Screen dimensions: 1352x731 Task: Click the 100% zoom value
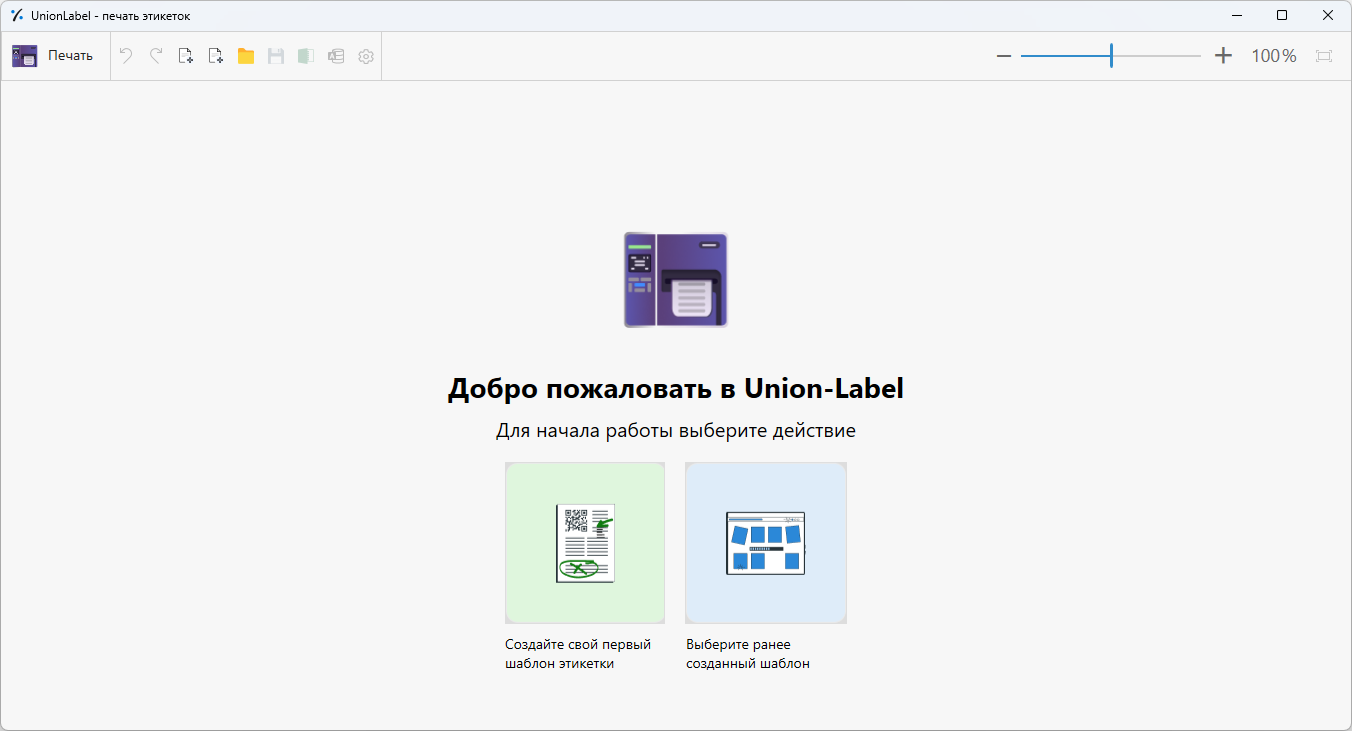click(x=1274, y=56)
